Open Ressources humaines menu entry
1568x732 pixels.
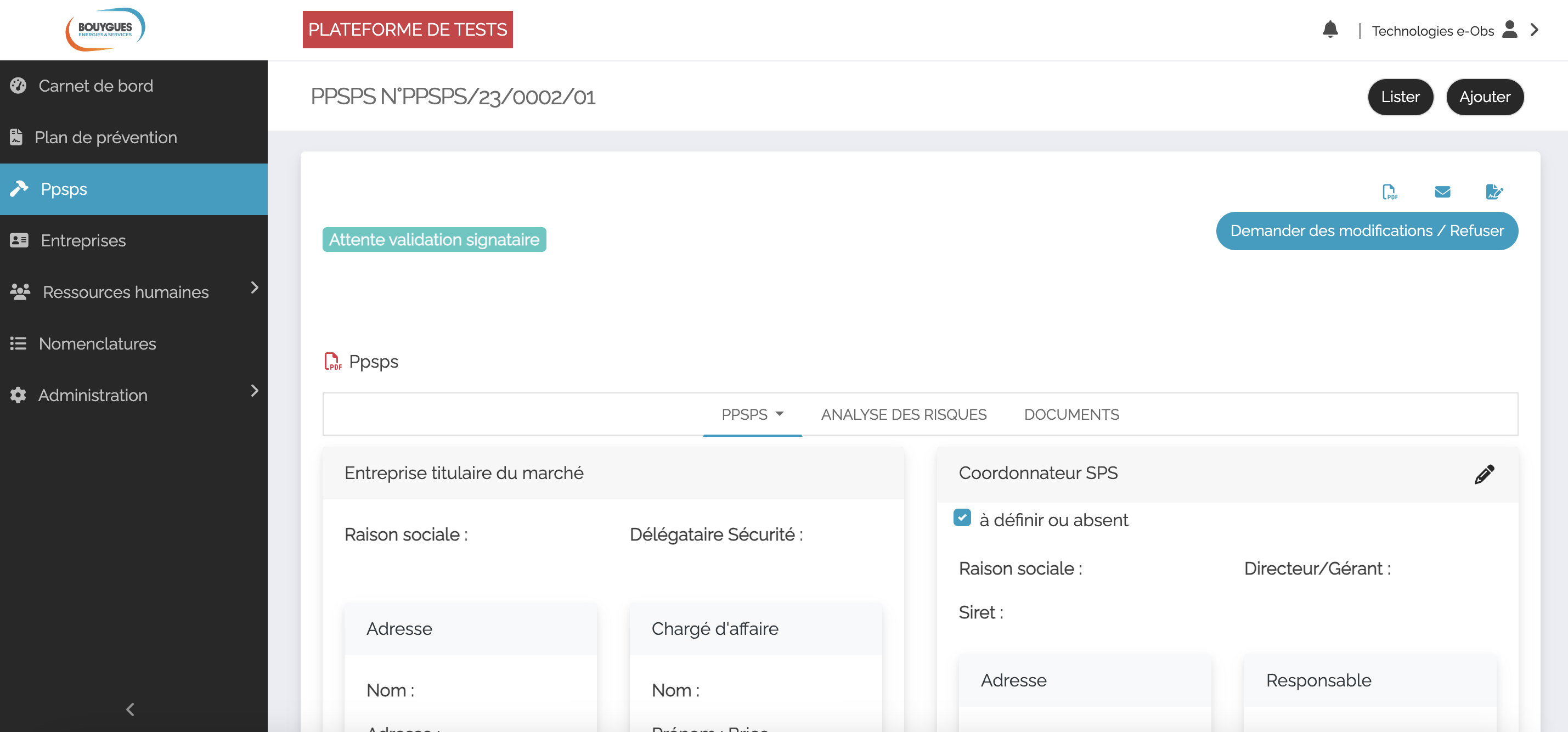(x=126, y=292)
